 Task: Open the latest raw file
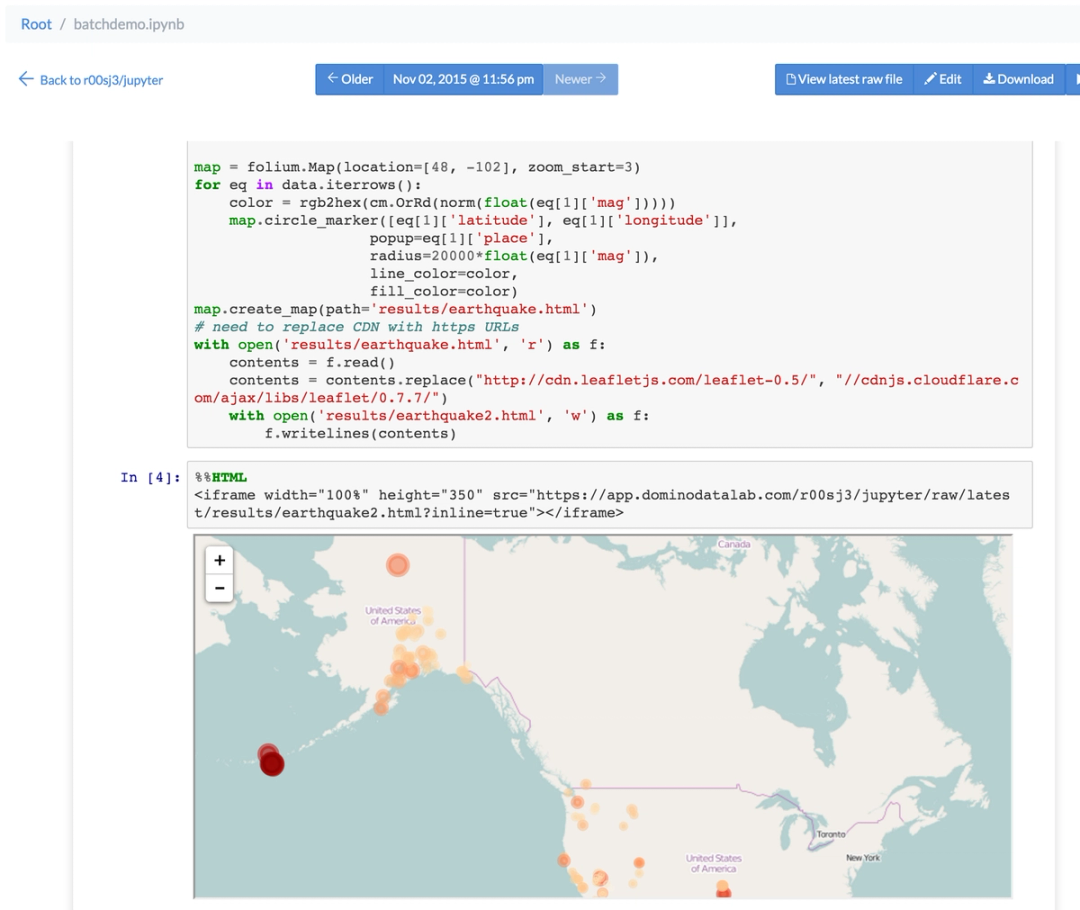pyautogui.click(x=843, y=79)
